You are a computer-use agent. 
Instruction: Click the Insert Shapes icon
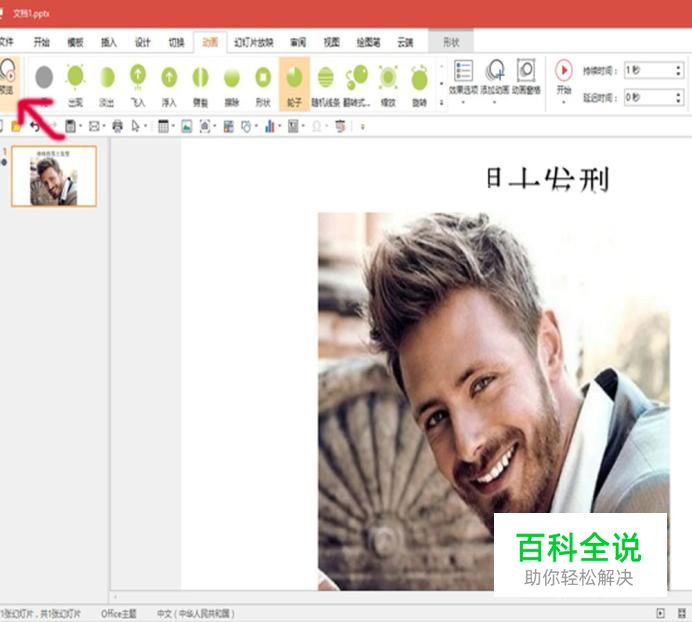coord(246,127)
